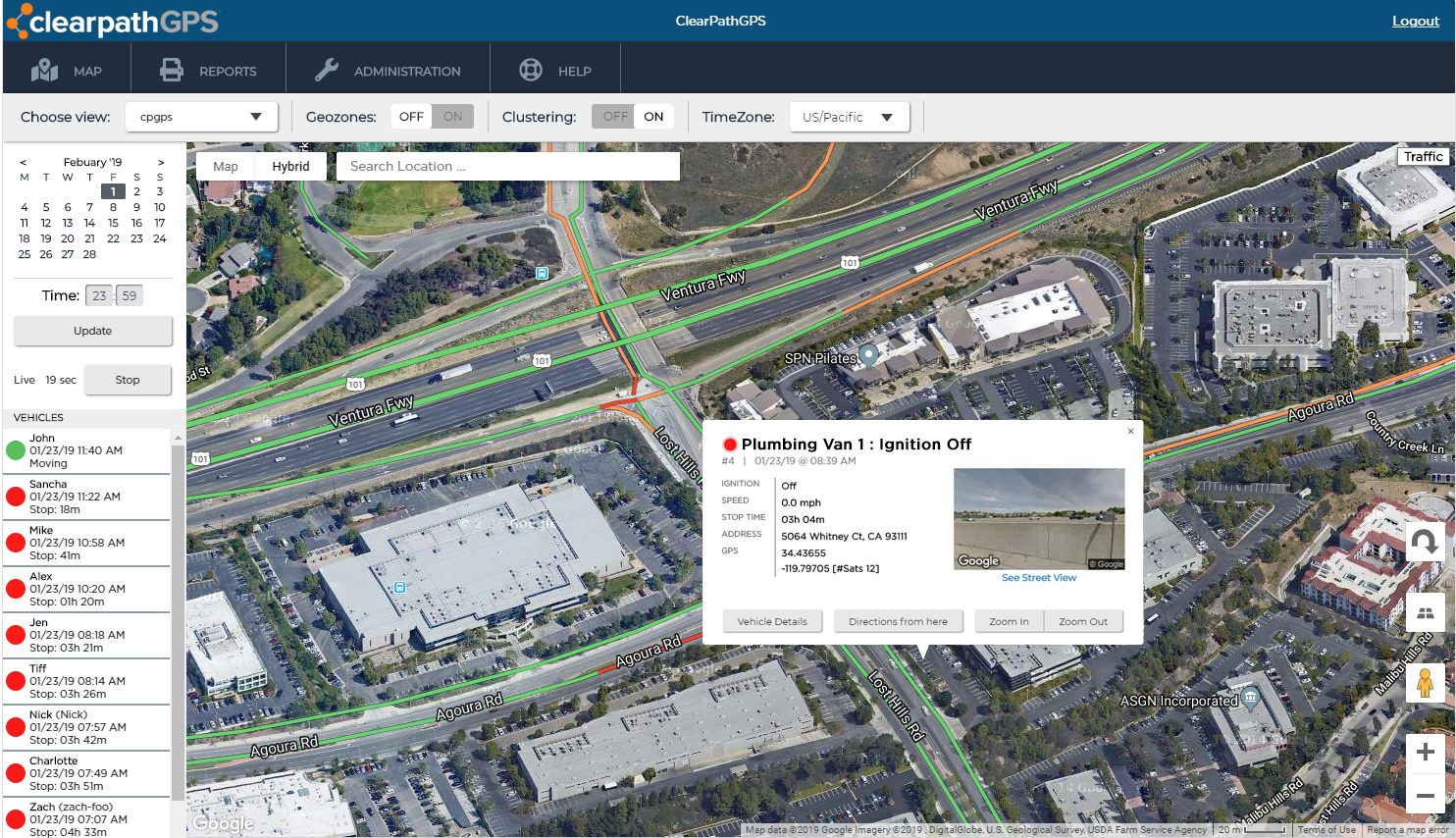Zoom in with the map plus button
The width and height of the screenshot is (1456, 838).
1426,753
